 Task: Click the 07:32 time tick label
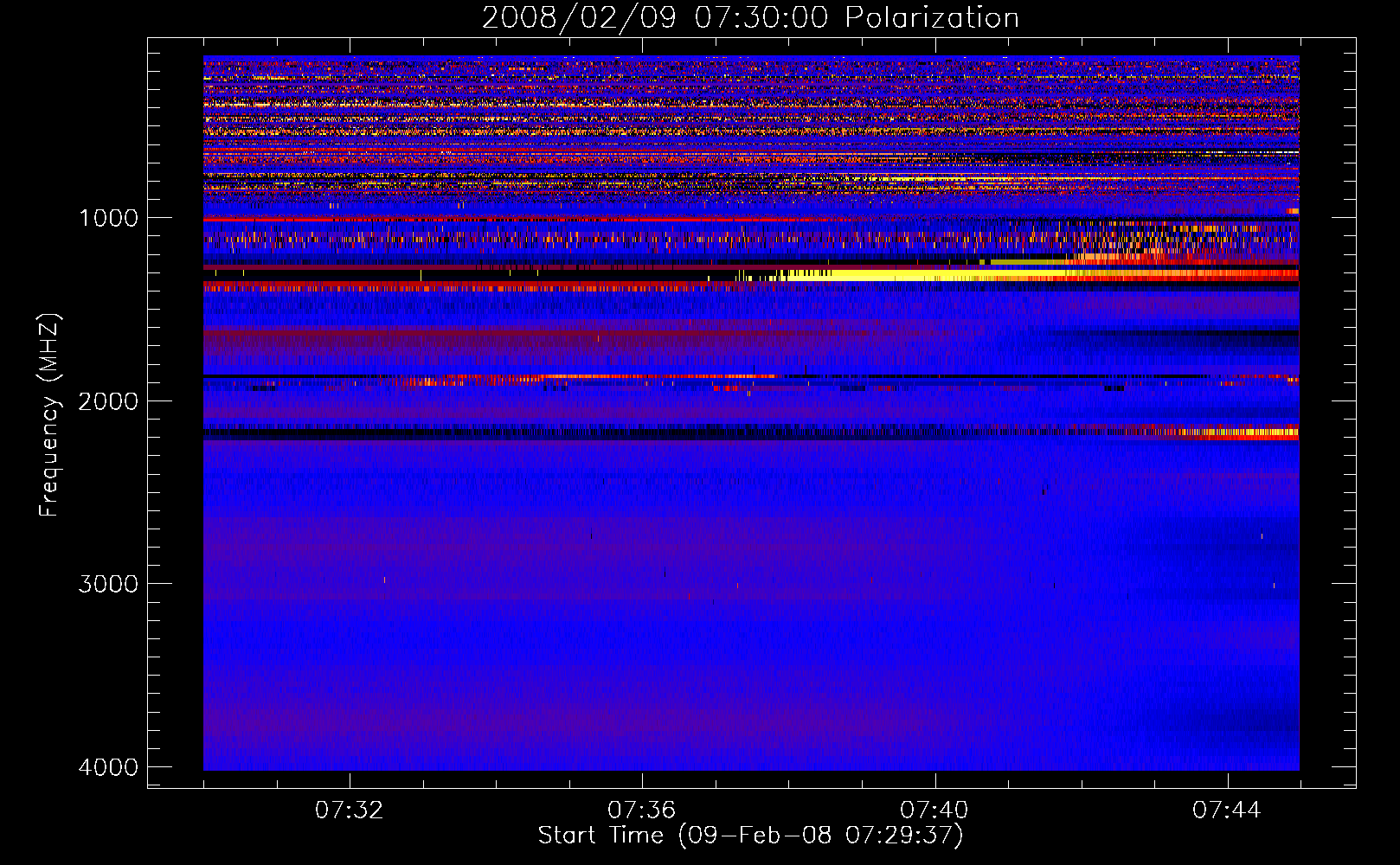(x=350, y=811)
